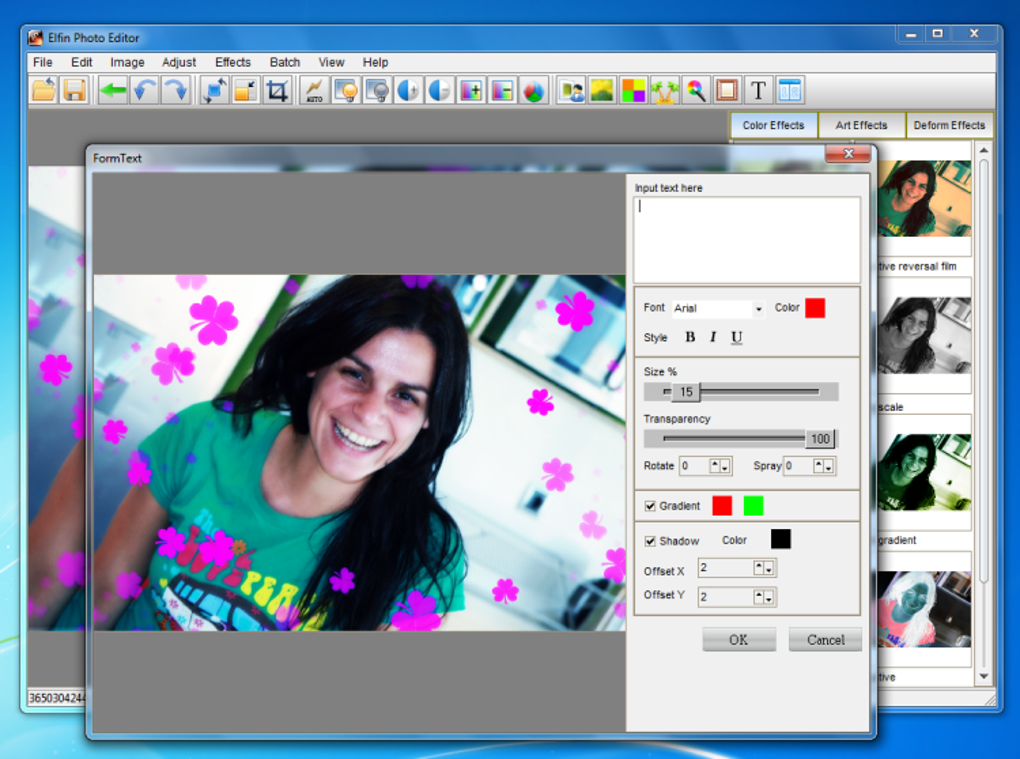Switch to the Art Effects tab
The height and width of the screenshot is (759, 1020).
click(861, 125)
